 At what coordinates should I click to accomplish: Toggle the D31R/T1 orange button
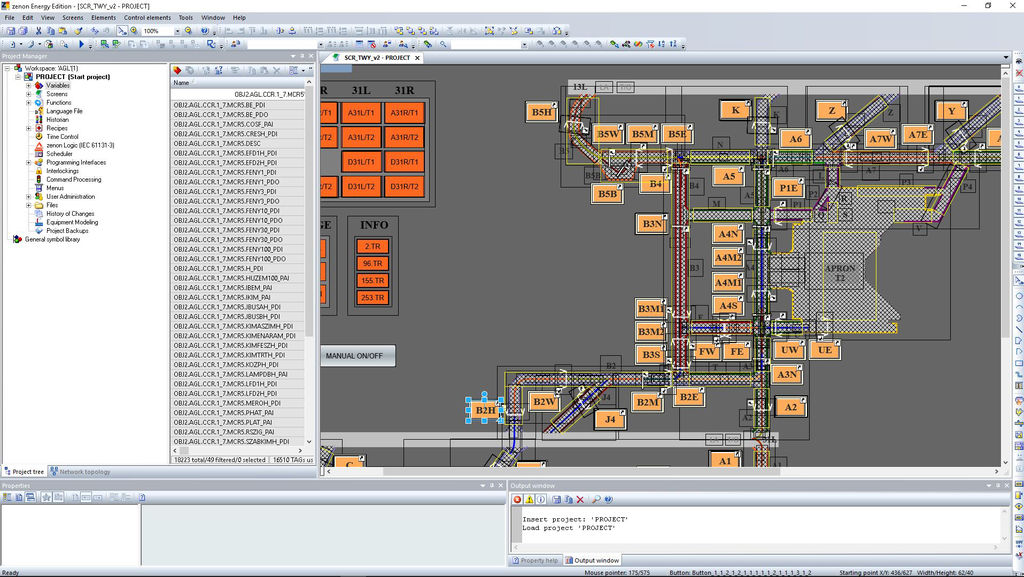pos(404,162)
